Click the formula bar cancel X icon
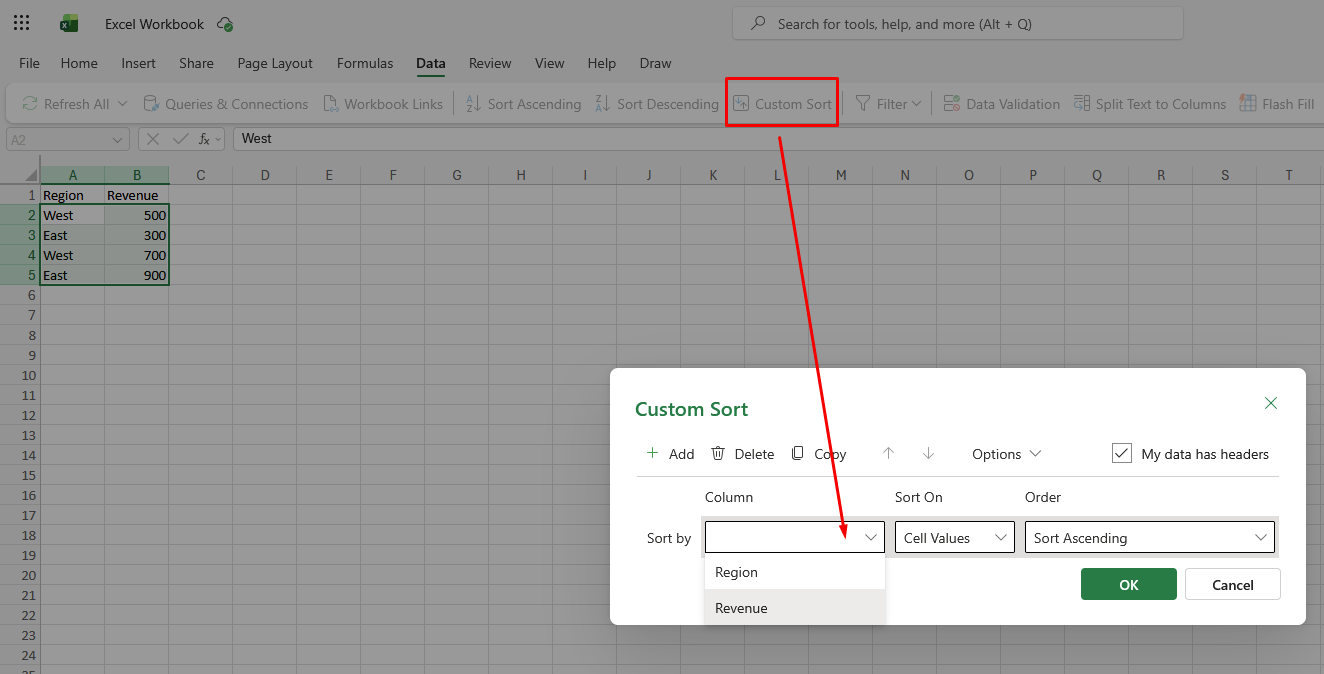 click(x=155, y=139)
